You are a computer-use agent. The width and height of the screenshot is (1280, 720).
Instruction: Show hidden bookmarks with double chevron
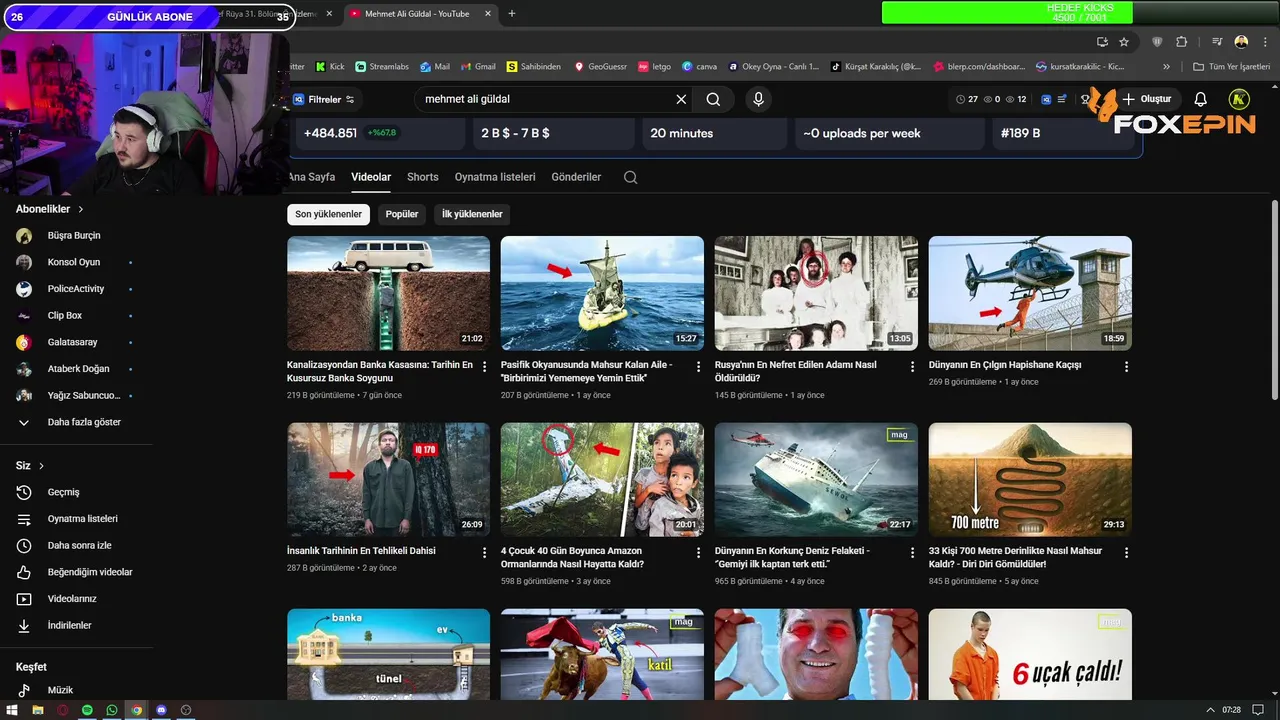point(1166,67)
